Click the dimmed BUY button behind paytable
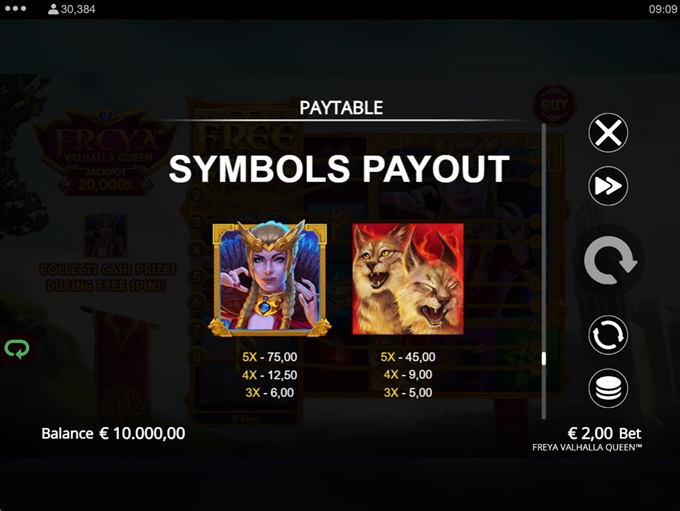680x511 pixels. pos(554,105)
